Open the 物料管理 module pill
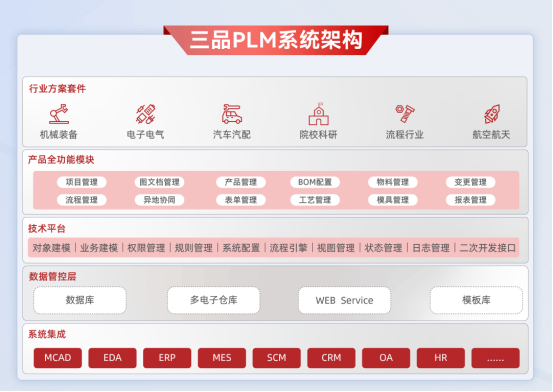 pos(393,182)
